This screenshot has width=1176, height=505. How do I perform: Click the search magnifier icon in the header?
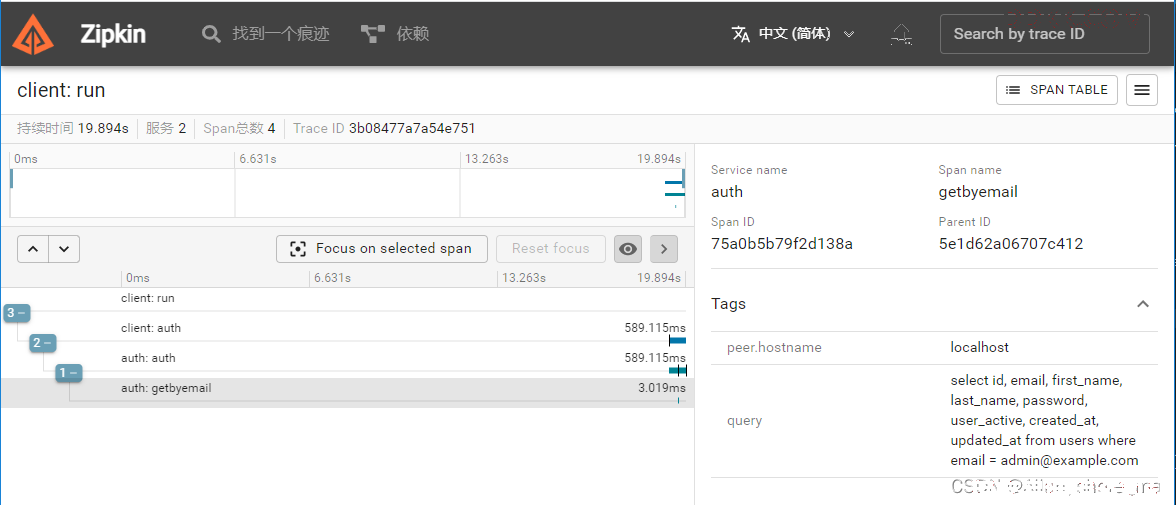(x=212, y=34)
